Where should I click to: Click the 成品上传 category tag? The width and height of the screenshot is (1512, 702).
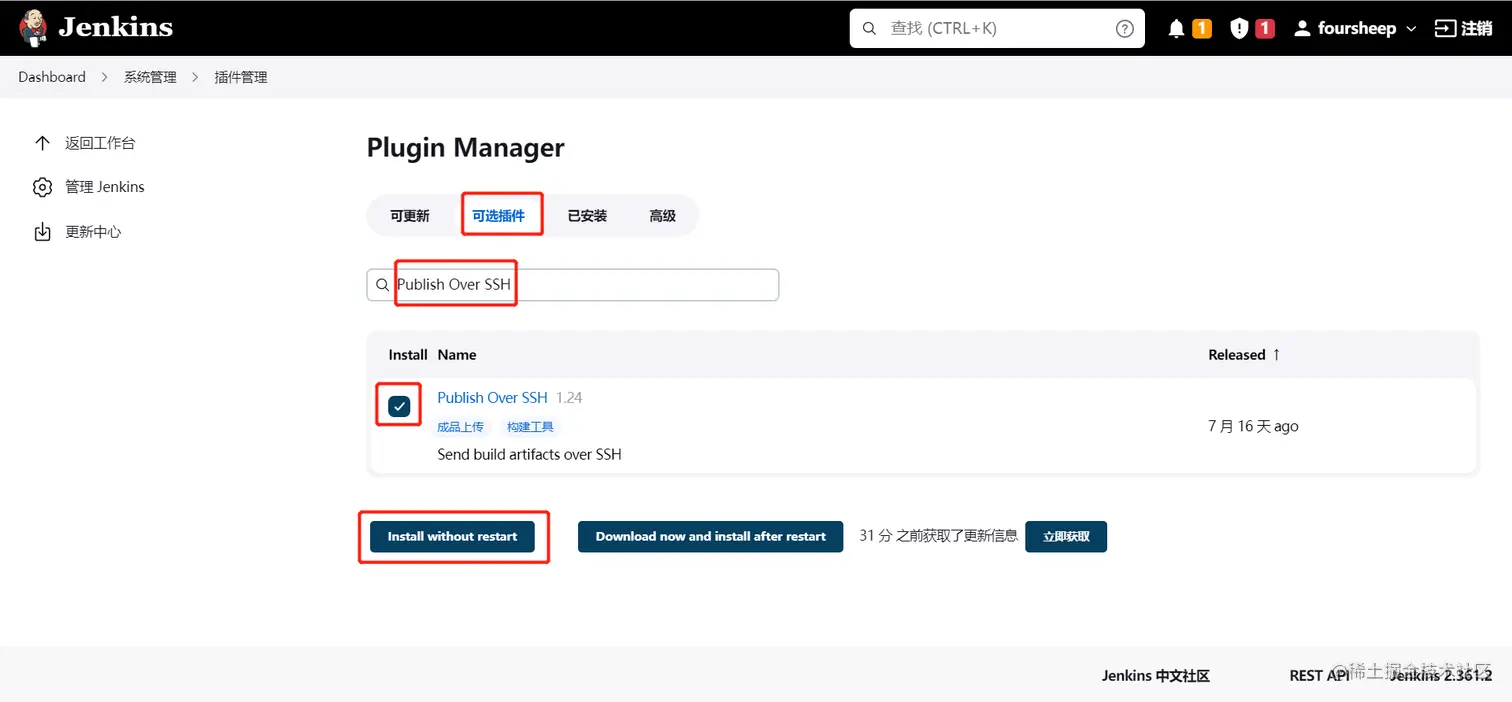[x=460, y=427]
